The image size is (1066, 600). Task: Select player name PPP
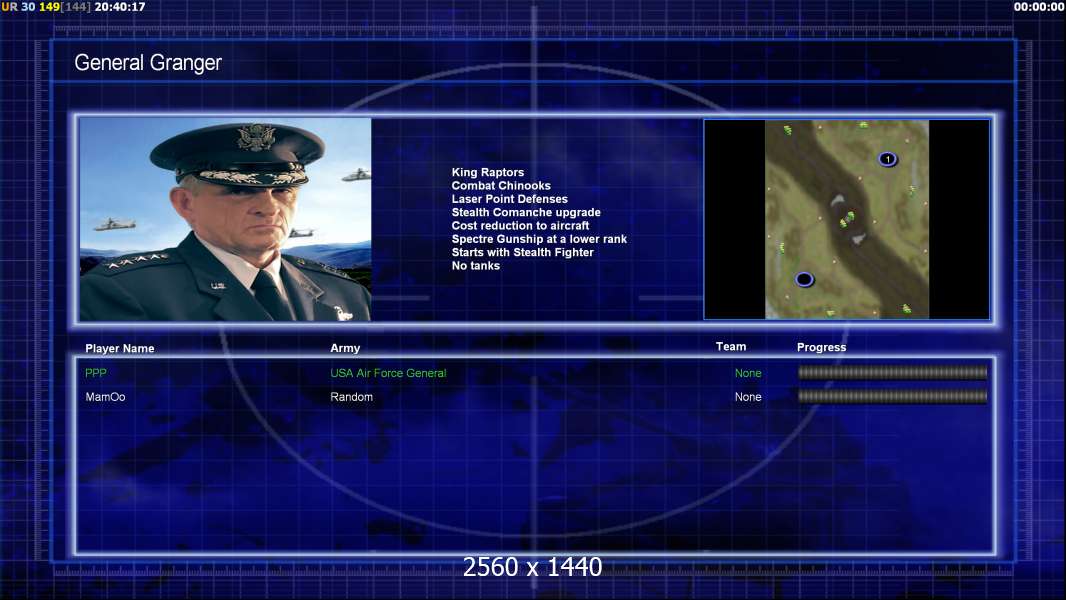tap(96, 372)
